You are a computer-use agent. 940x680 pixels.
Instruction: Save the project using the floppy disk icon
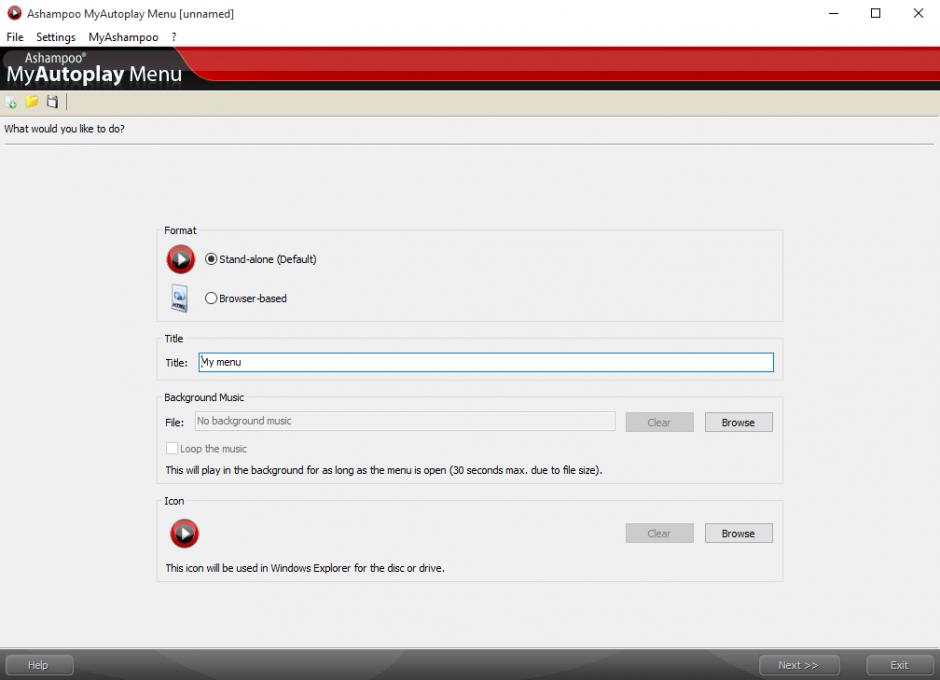pyautogui.click(x=53, y=102)
